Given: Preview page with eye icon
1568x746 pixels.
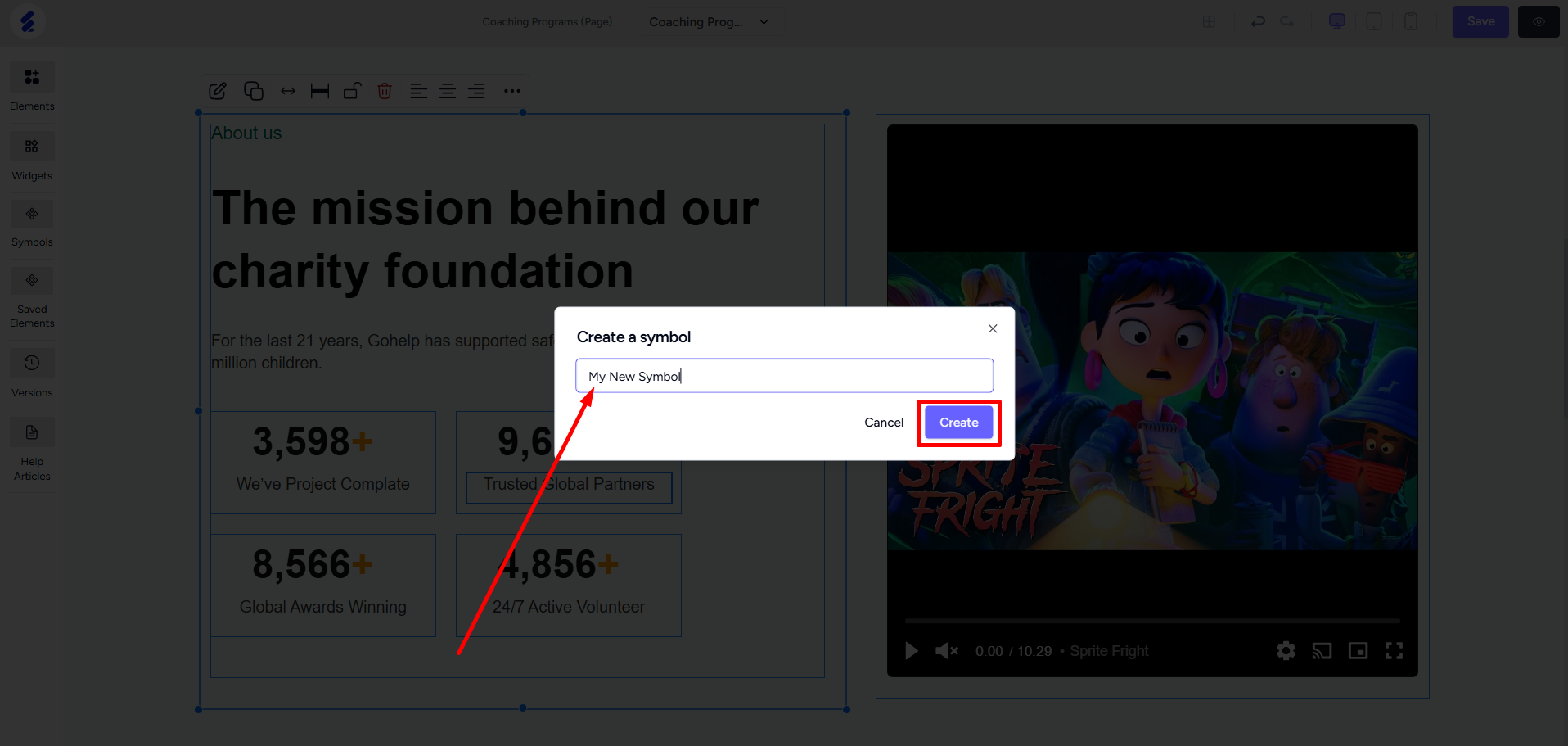Looking at the screenshot, I should pos(1539,21).
